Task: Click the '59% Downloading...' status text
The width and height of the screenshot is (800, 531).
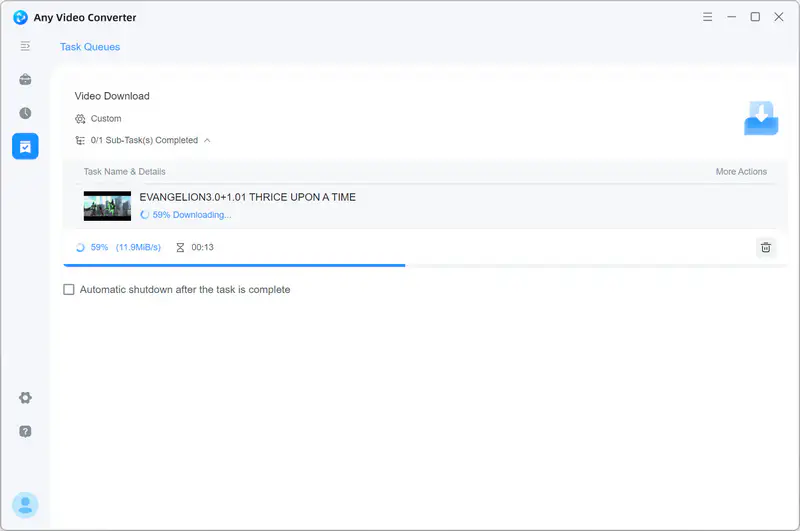Action: (192, 215)
